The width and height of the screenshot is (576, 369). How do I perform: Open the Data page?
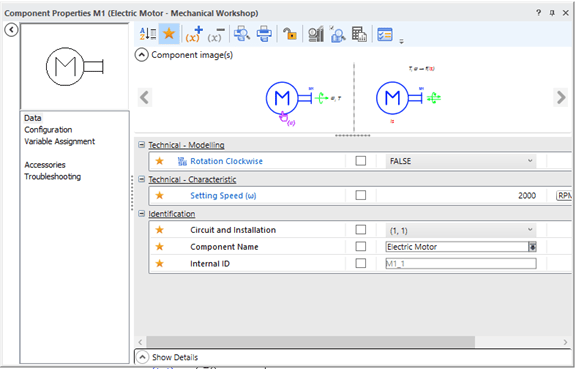click(x=33, y=118)
